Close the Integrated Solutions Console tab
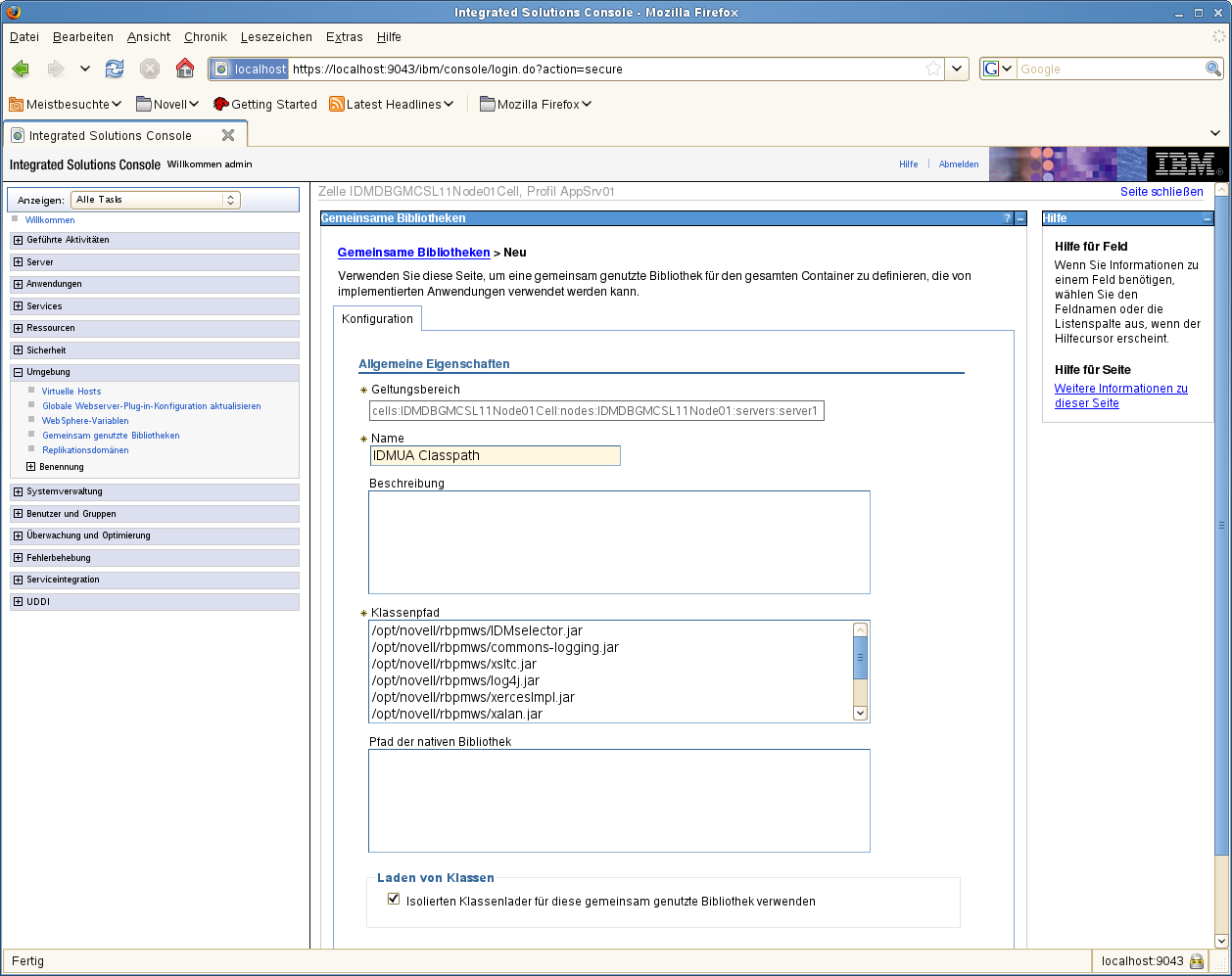The image size is (1232, 976). point(228,135)
